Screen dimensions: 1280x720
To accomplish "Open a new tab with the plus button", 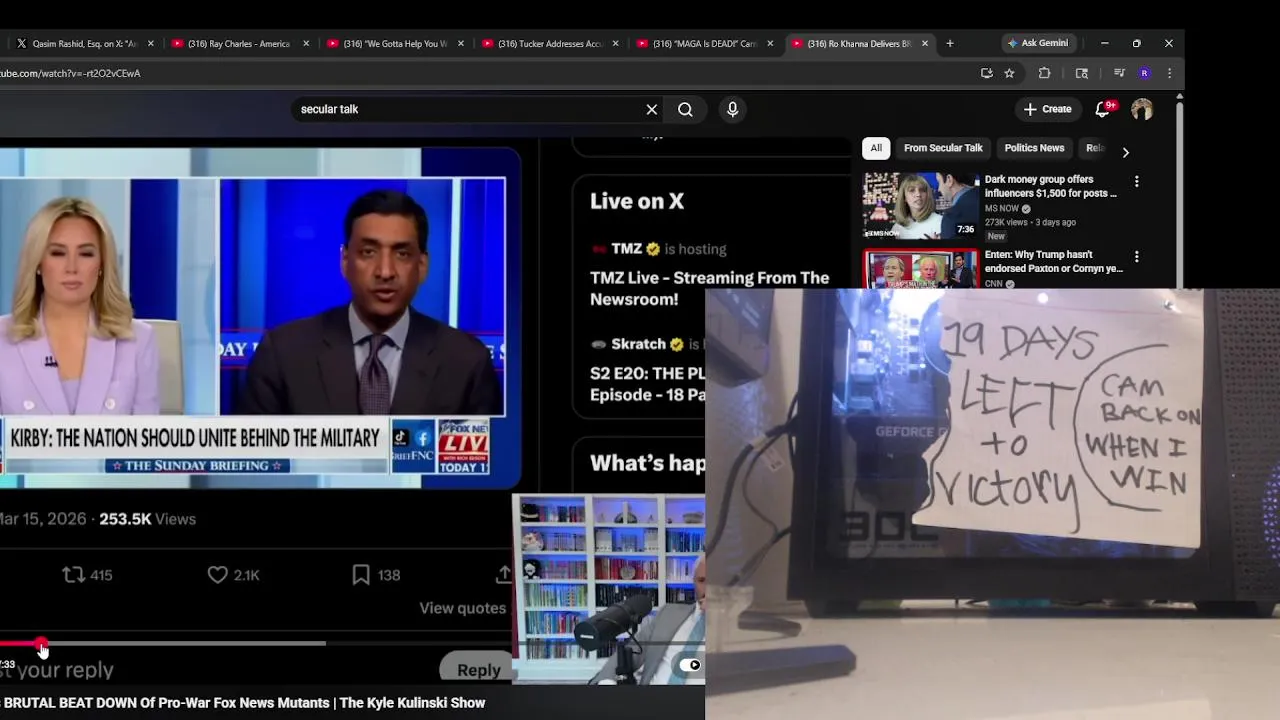I will tap(950, 43).
